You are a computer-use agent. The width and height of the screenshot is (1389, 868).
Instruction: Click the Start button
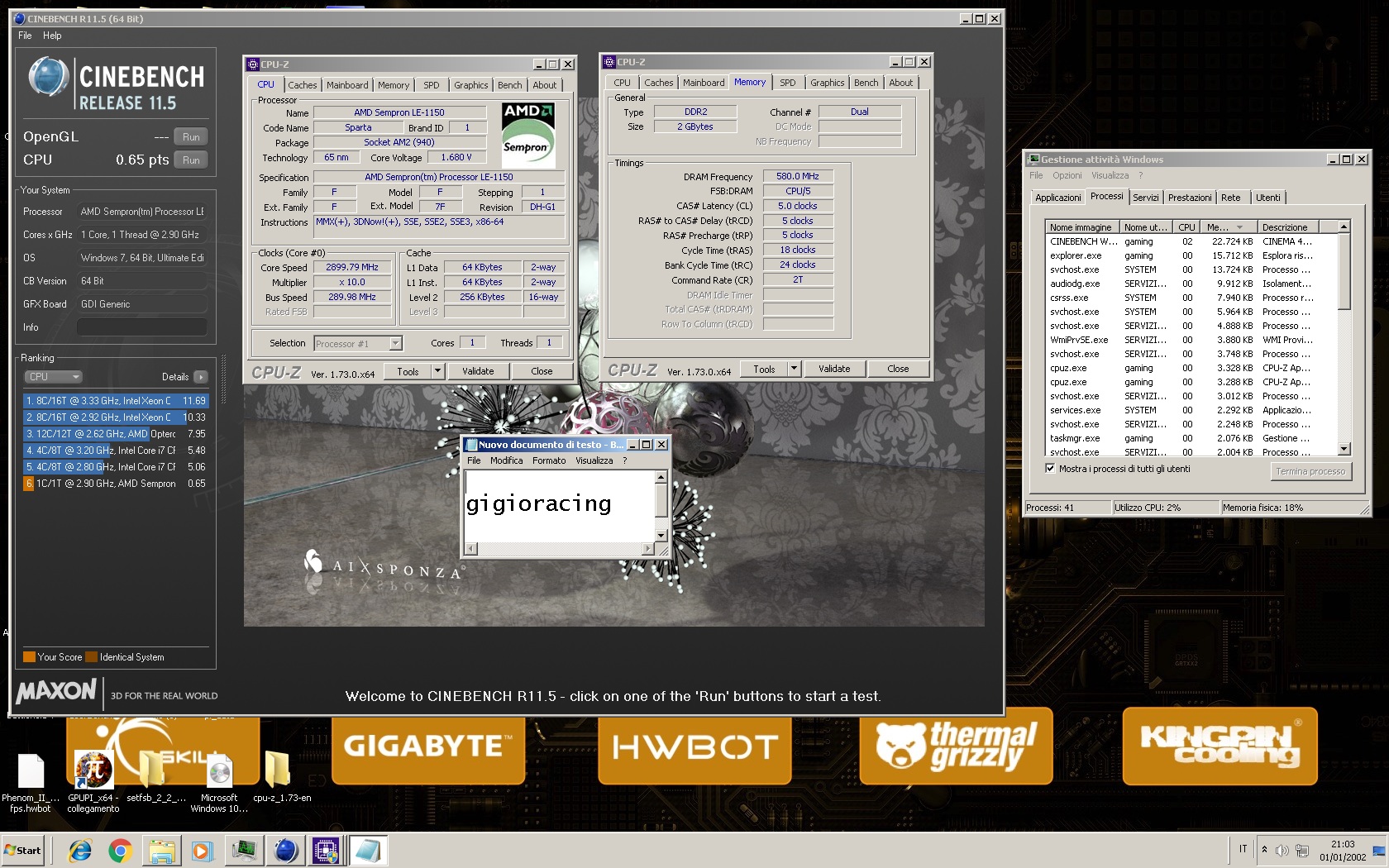point(23,850)
